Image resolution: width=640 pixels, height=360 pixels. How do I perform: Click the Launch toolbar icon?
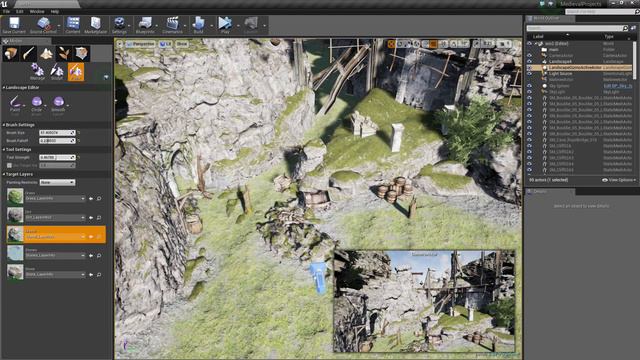tap(251, 25)
